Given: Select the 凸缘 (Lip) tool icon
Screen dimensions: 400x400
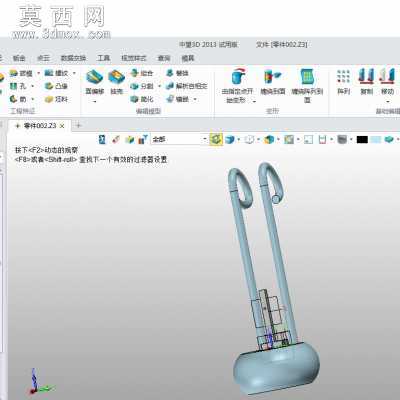Looking at the screenshot, I should coord(49,86).
